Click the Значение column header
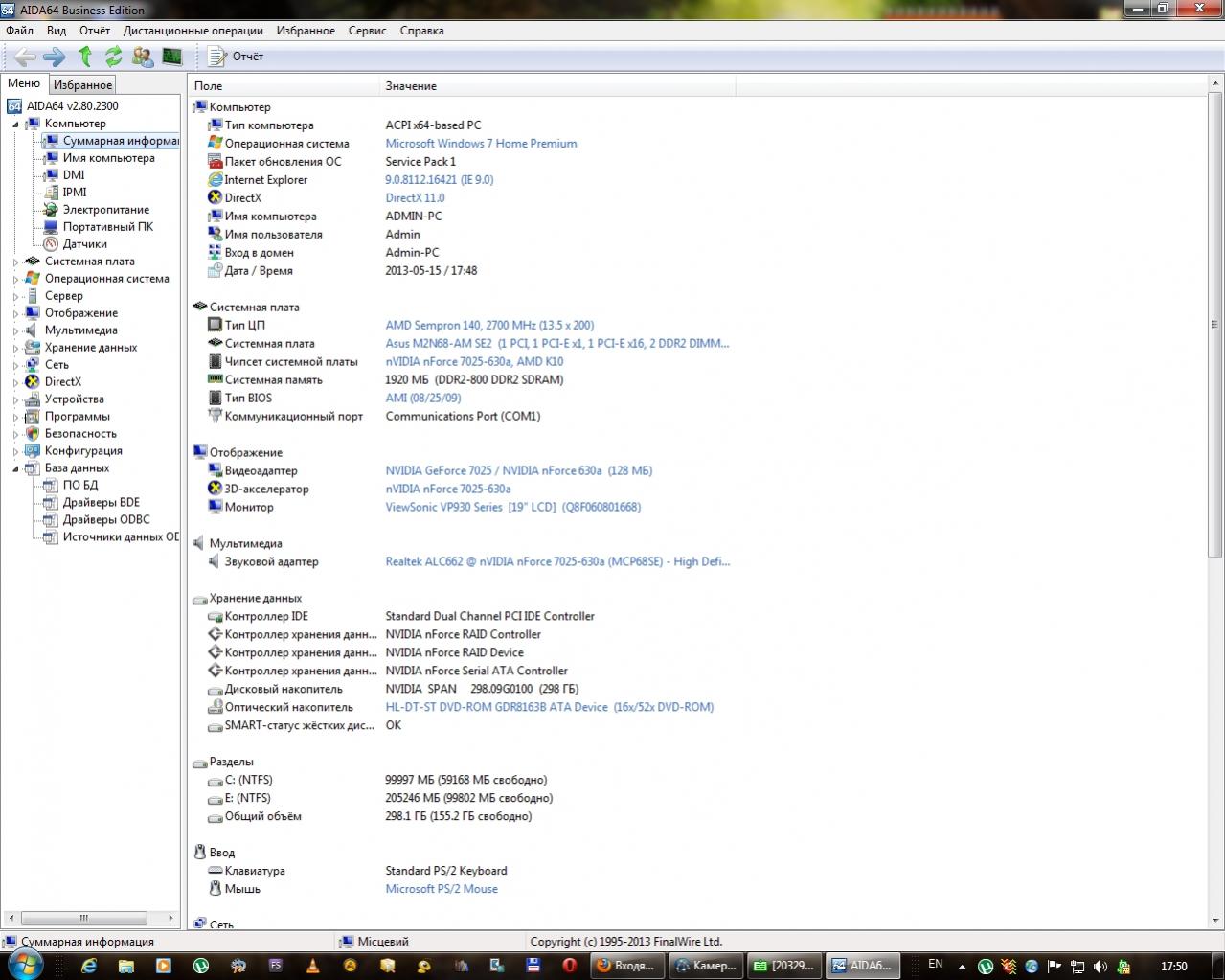Image resolution: width=1225 pixels, height=980 pixels. (557, 86)
